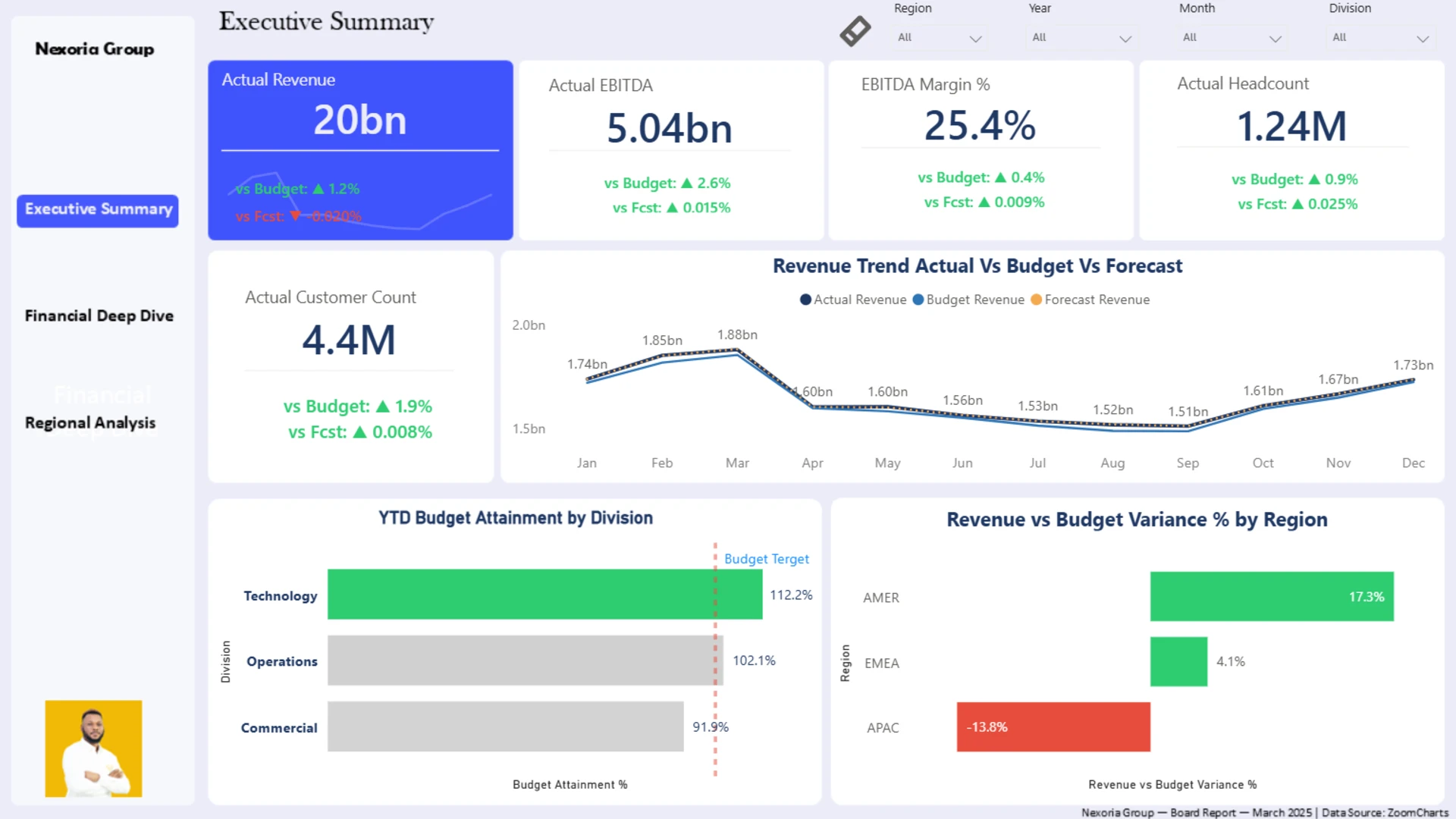This screenshot has height=819, width=1456.
Task: Click the Forecast Revenue legend dot
Action: (x=1036, y=300)
